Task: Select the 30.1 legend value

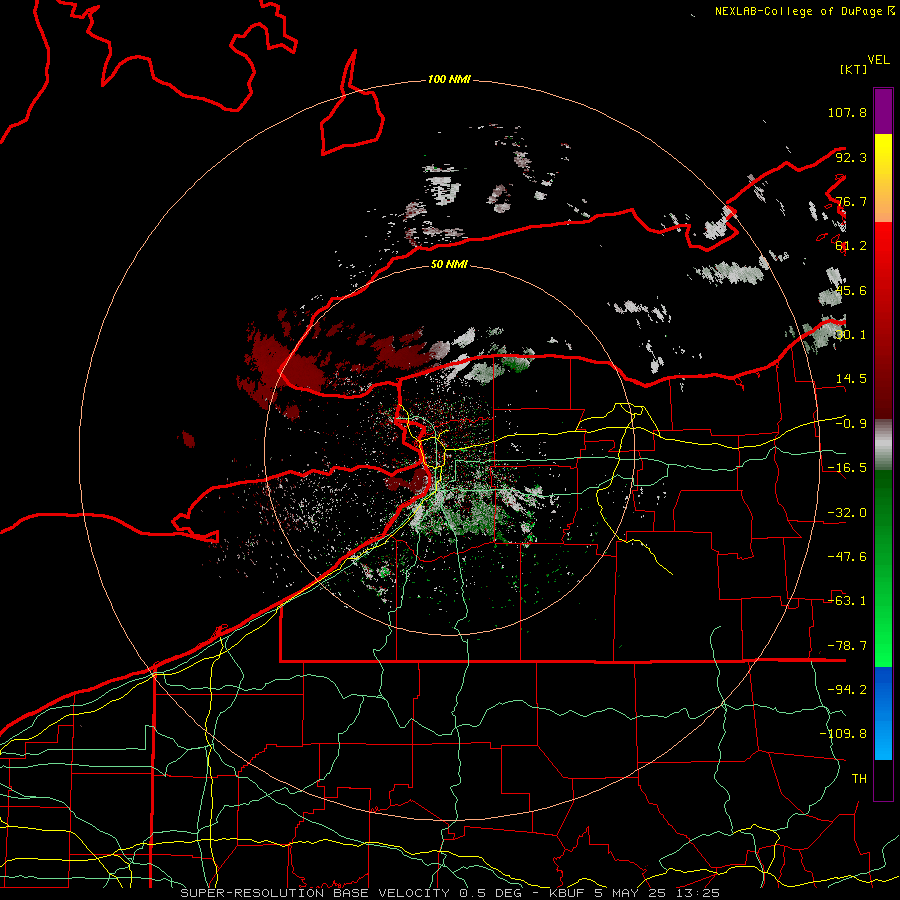Action: point(851,335)
